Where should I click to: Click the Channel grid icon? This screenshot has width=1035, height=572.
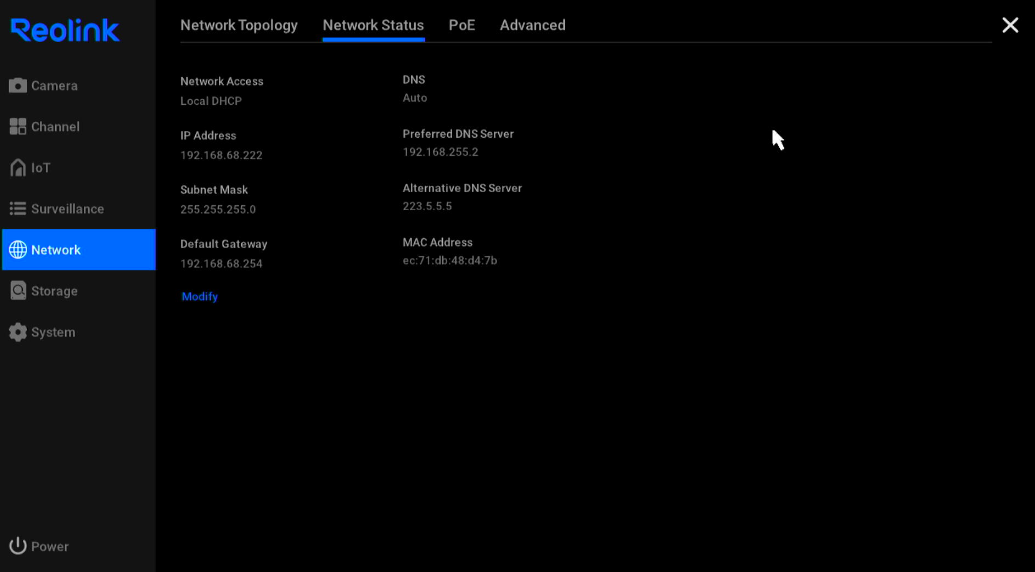point(18,127)
